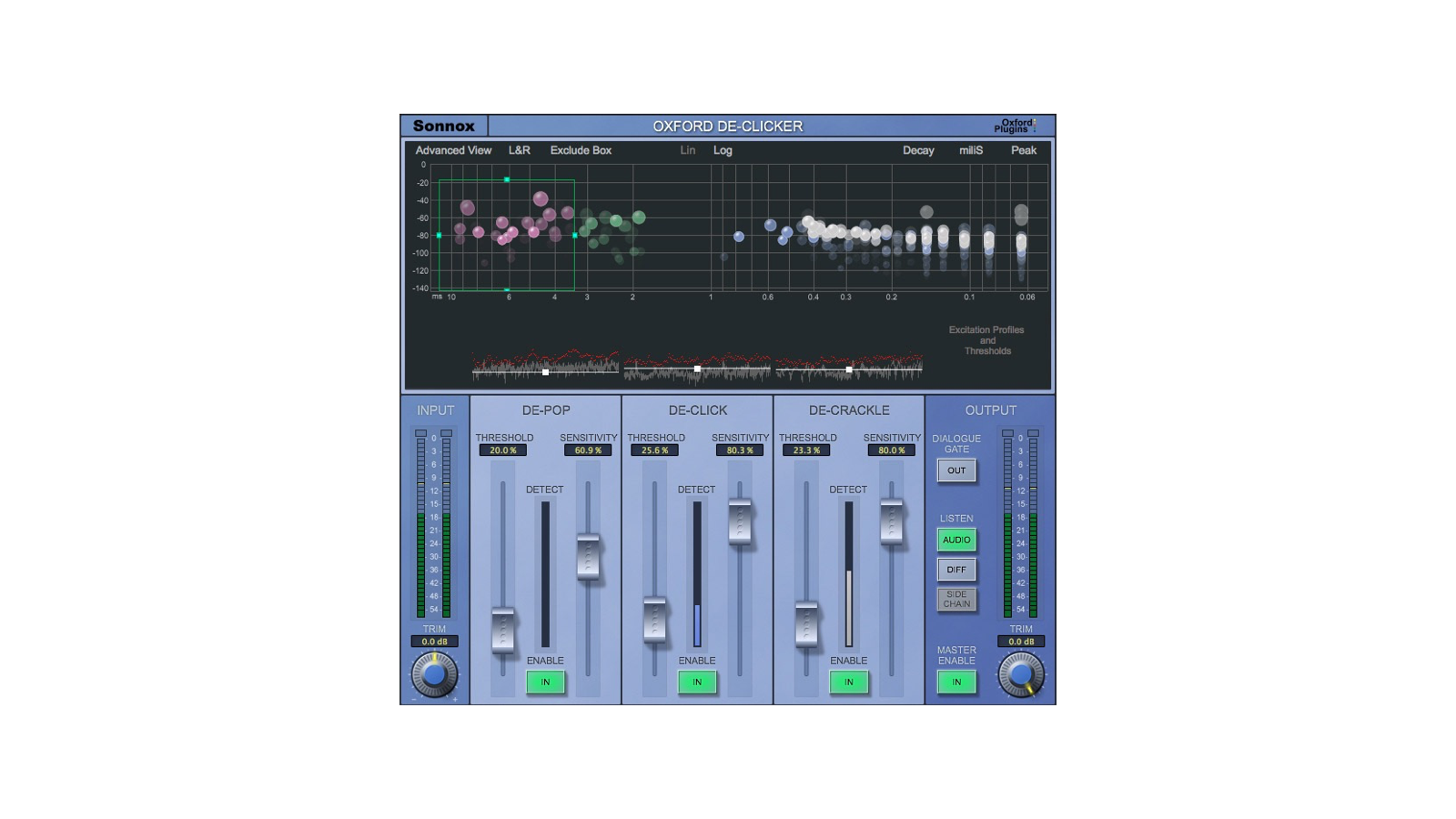Screen dimensions: 1456x819
Task: Click the Oxford Plugins logo
Action: pos(1016,126)
